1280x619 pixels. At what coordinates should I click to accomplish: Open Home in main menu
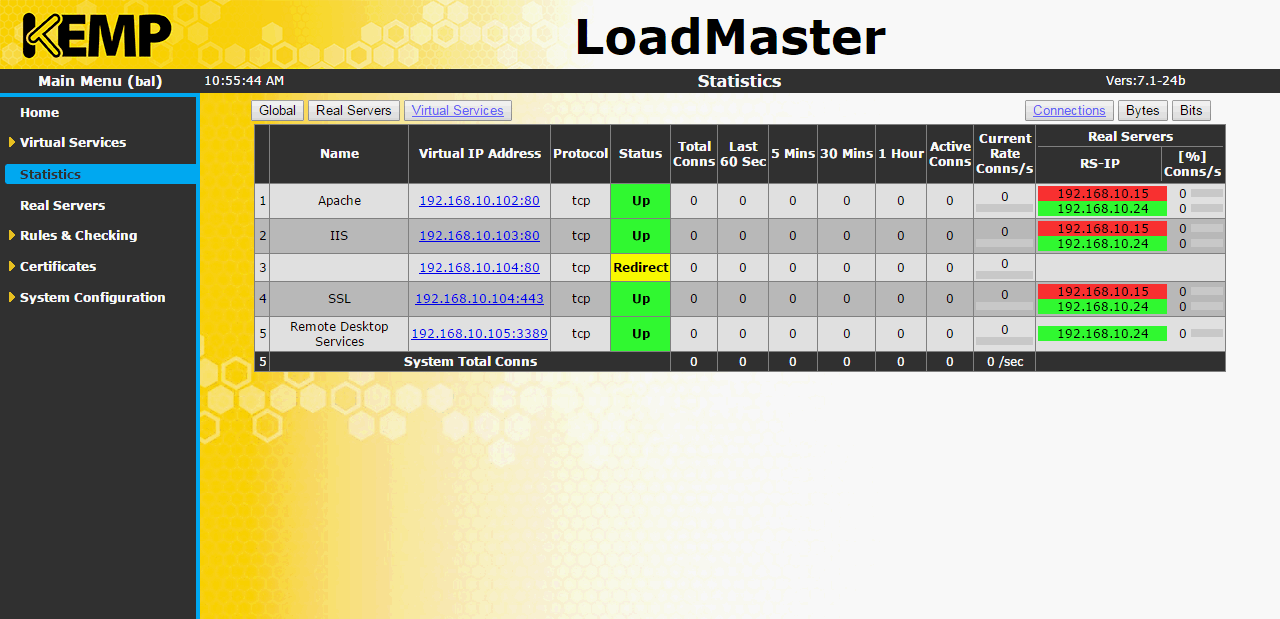39,112
